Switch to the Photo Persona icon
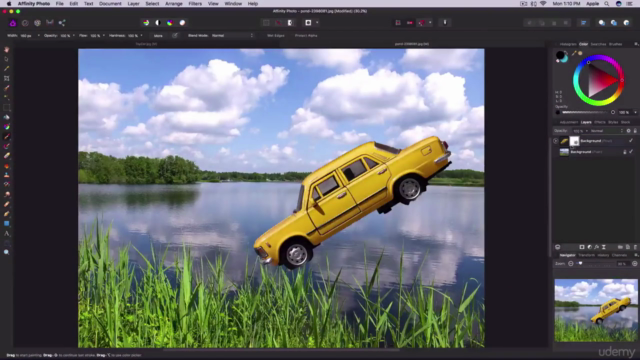The image size is (640, 360). pos(13,23)
